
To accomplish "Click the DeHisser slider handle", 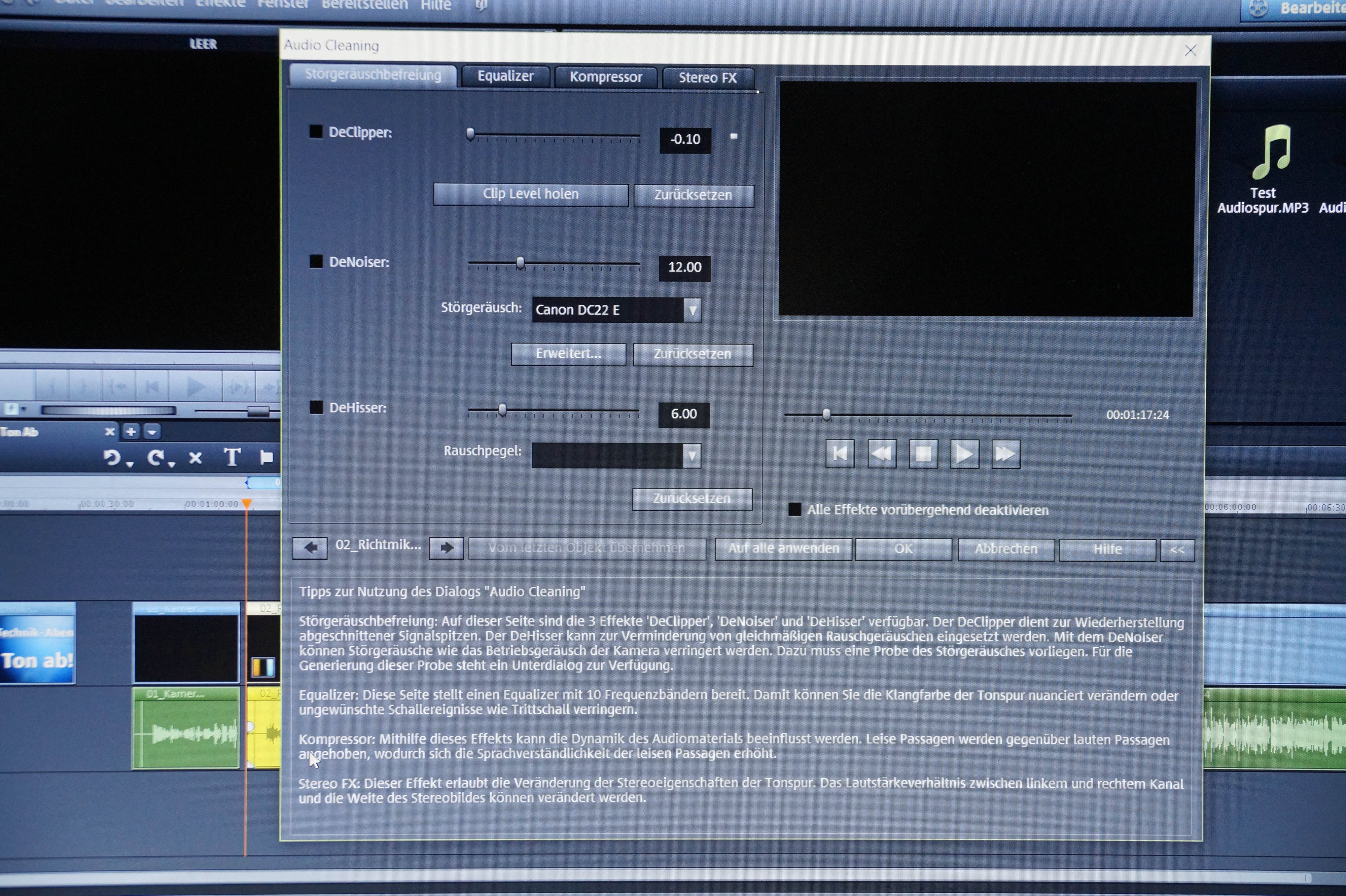I will tap(502, 410).
